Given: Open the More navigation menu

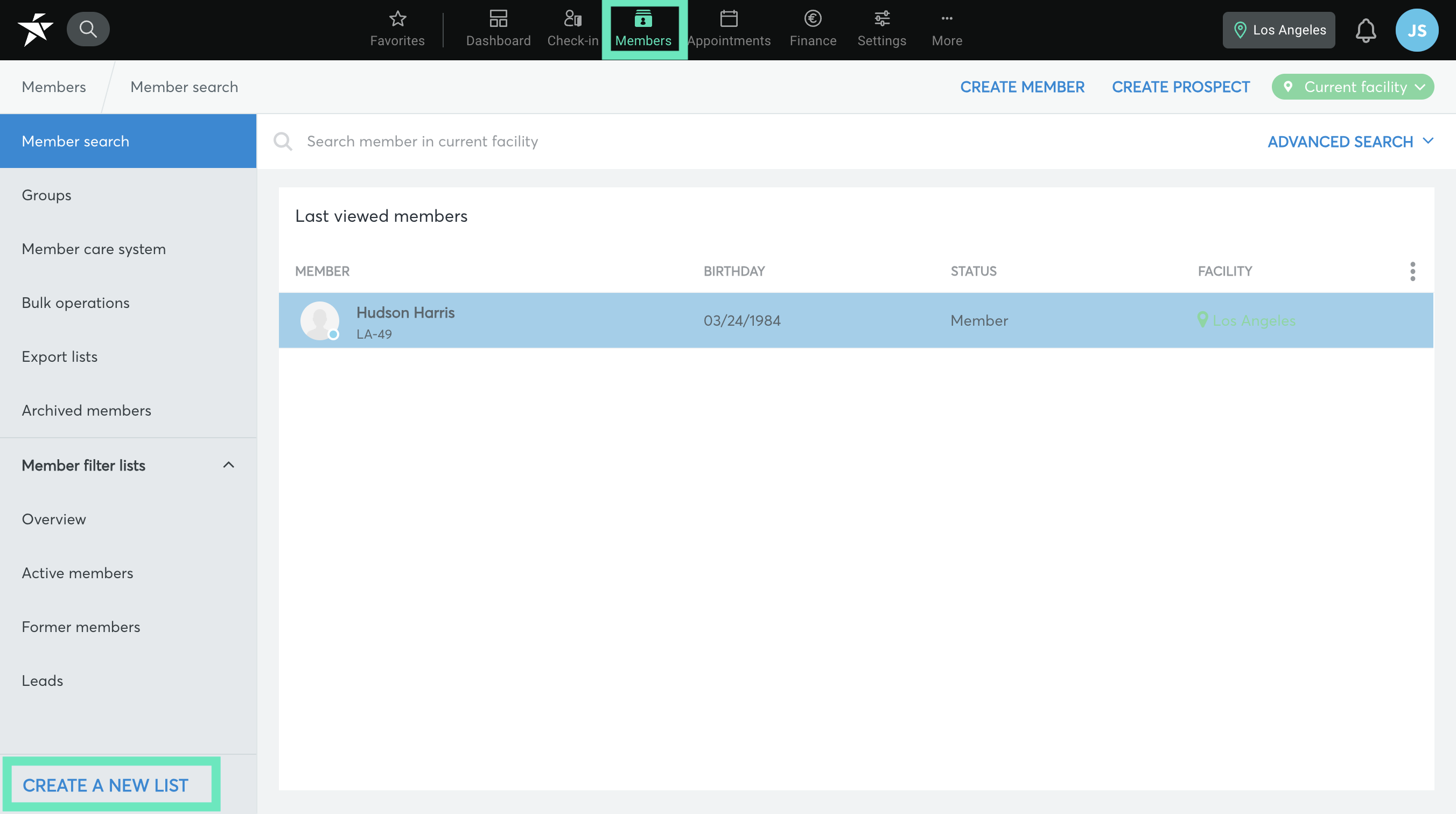Looking at the screenshot, I should [947, 30].
